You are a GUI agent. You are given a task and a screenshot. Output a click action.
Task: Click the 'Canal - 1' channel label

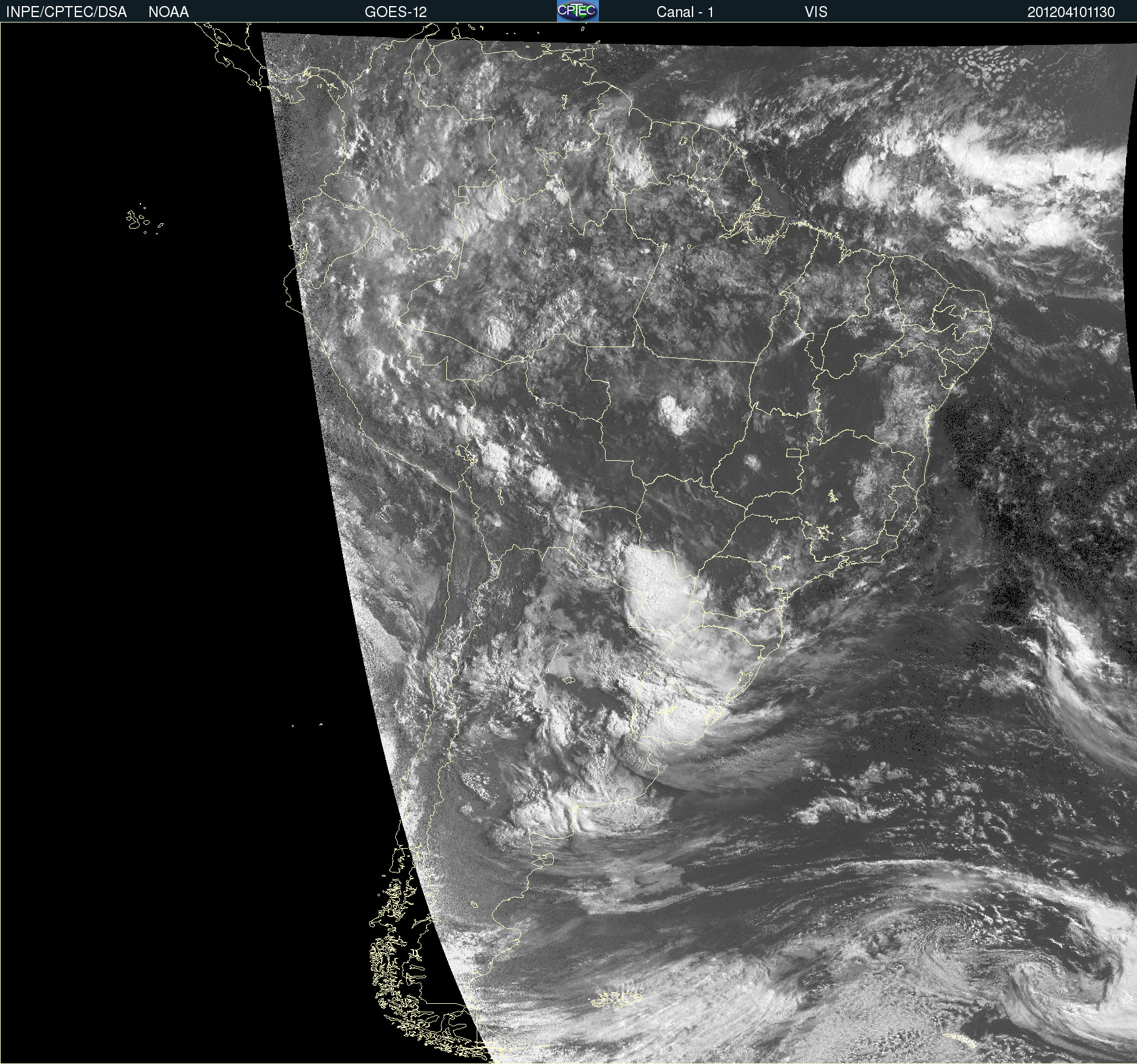(685, 12)
